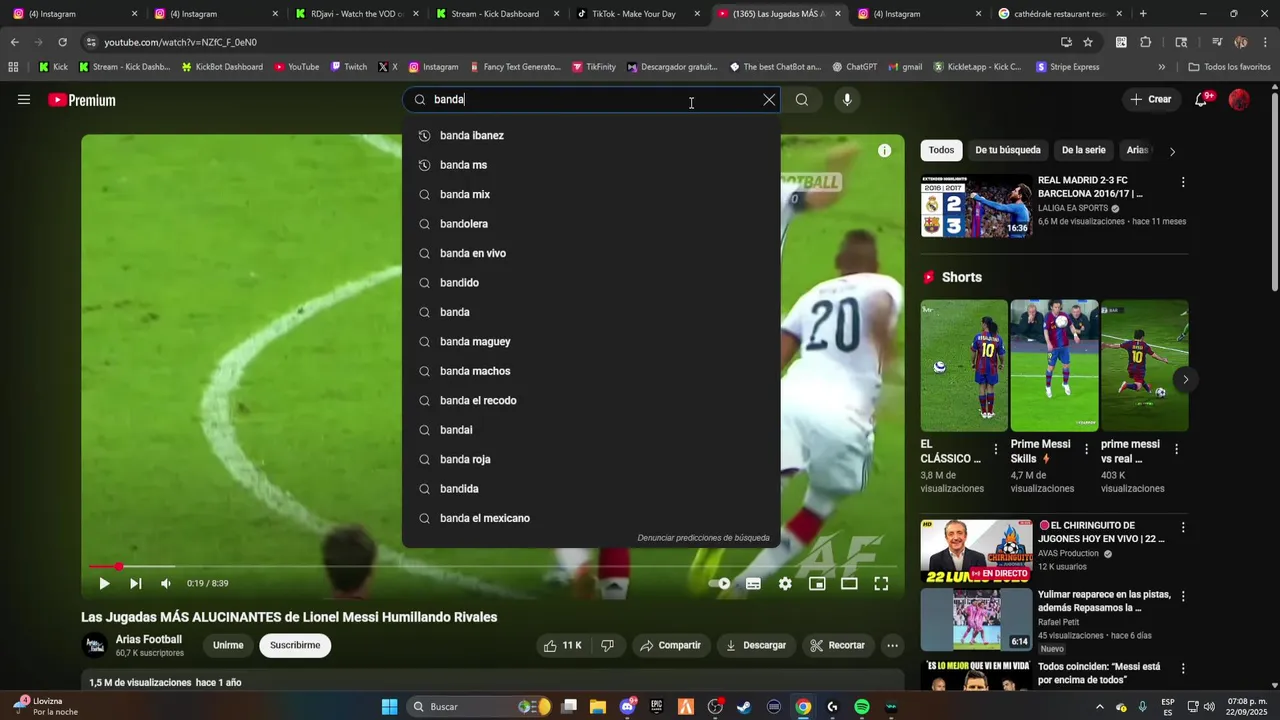Seek in the video progress bar

point(493,567)
